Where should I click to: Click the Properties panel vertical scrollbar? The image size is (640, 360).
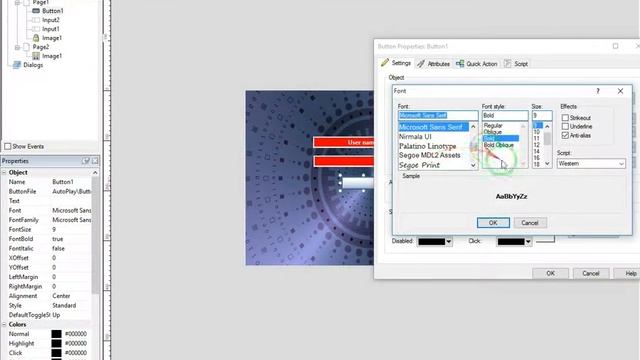tap(95, 235)
